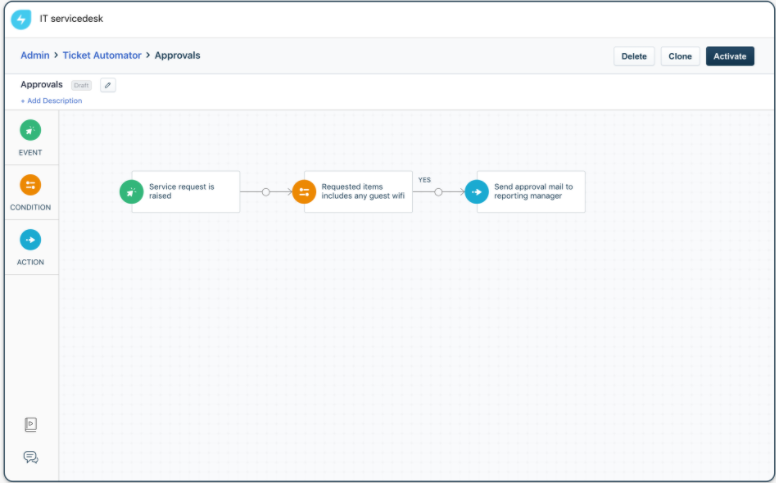Viewport: 776px width, 483px height.
Task: Go to Admin in the breadcrumb
Action: point(35,55)
